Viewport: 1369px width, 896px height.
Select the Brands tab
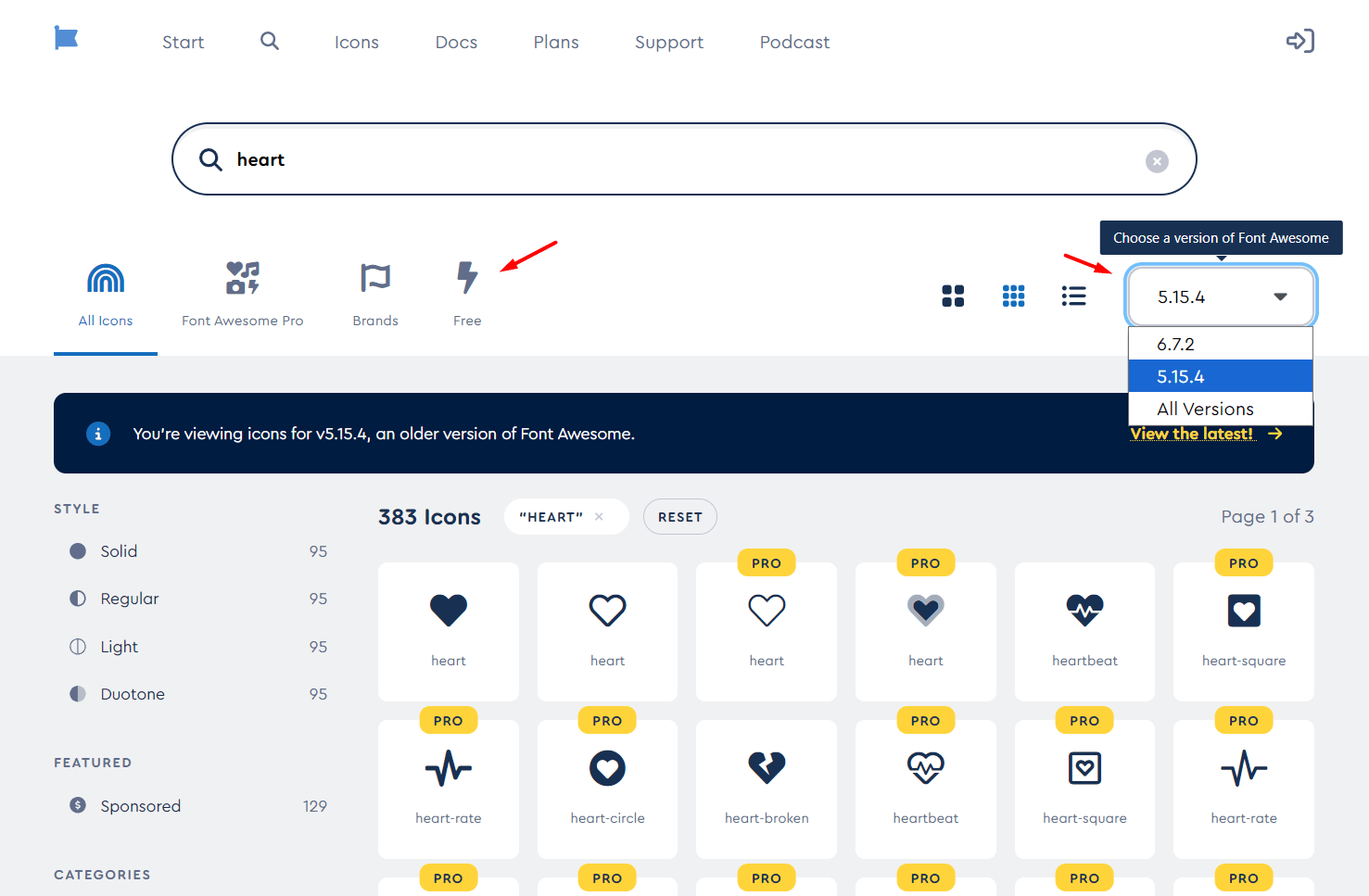pos(375,296)
